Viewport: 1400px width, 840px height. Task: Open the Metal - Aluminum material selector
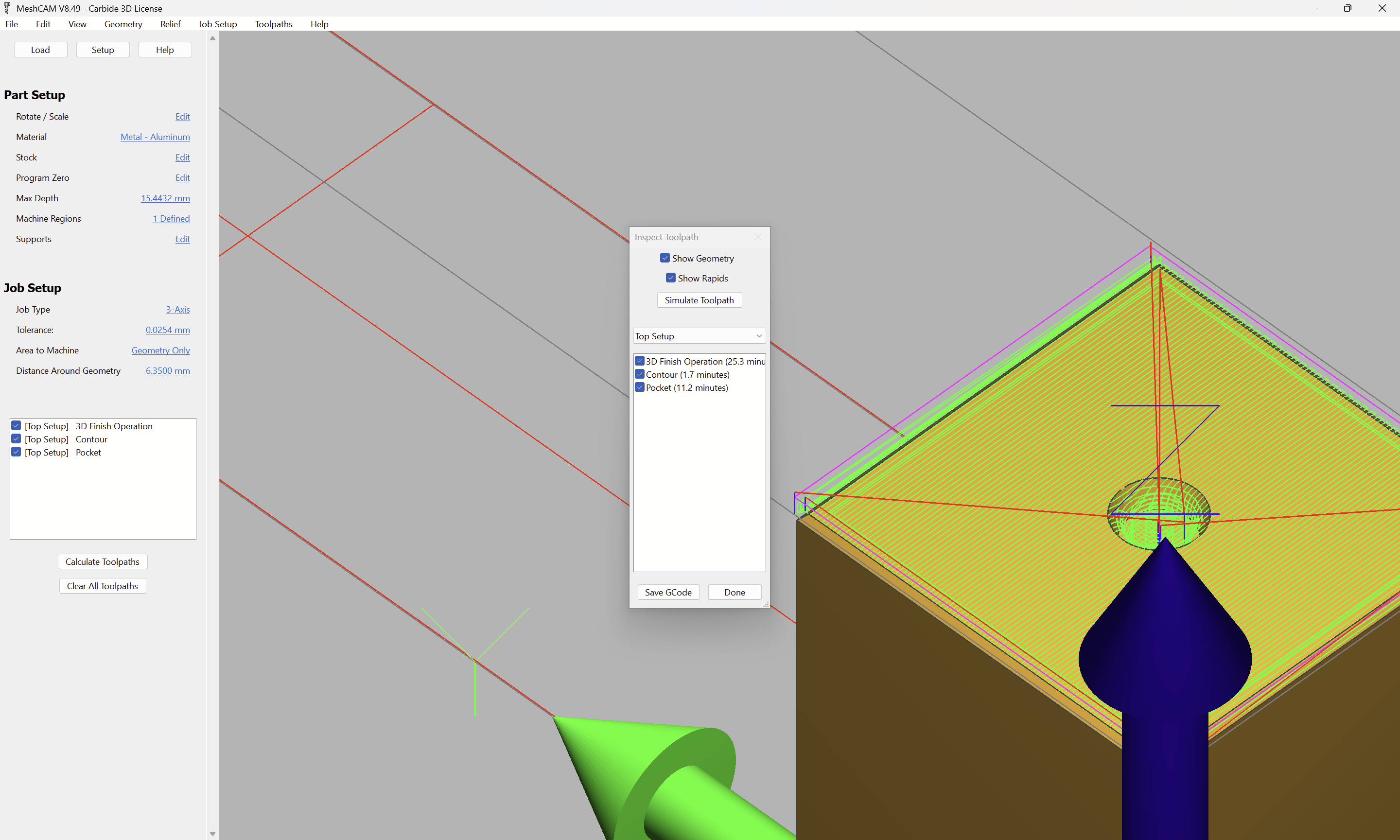point(155,137)
